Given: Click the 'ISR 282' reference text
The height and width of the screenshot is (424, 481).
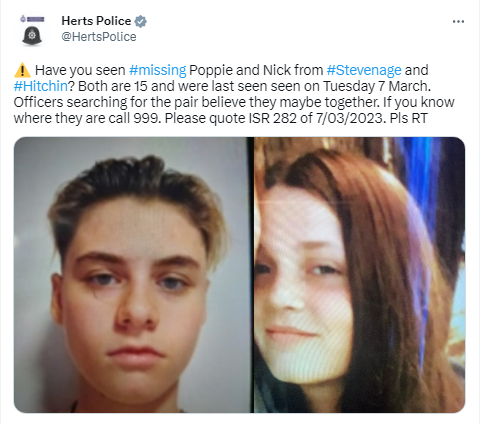Looking at the screenshot, I should click(273, 118).
